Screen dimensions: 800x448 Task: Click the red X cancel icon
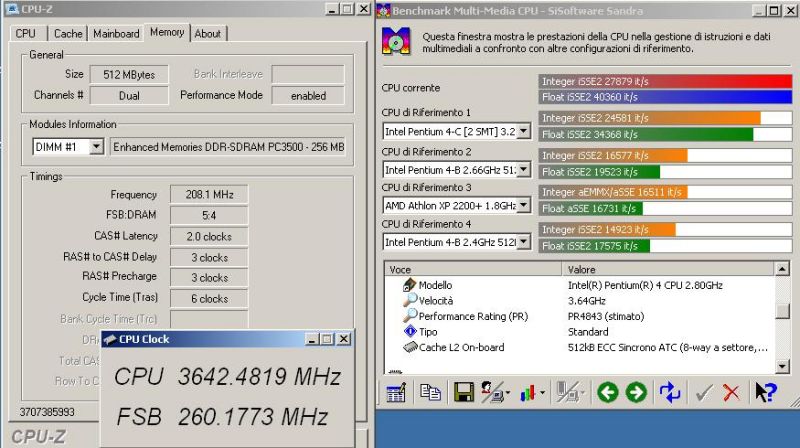[x=731, y=392]
